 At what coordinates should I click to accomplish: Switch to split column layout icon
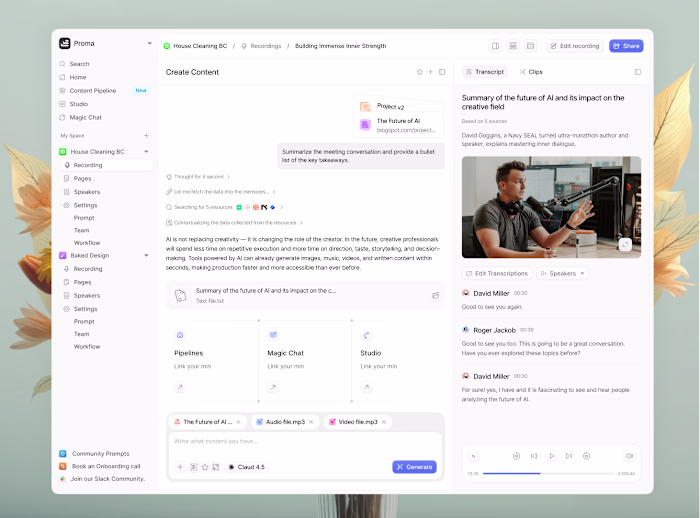[x=496, y=46]
